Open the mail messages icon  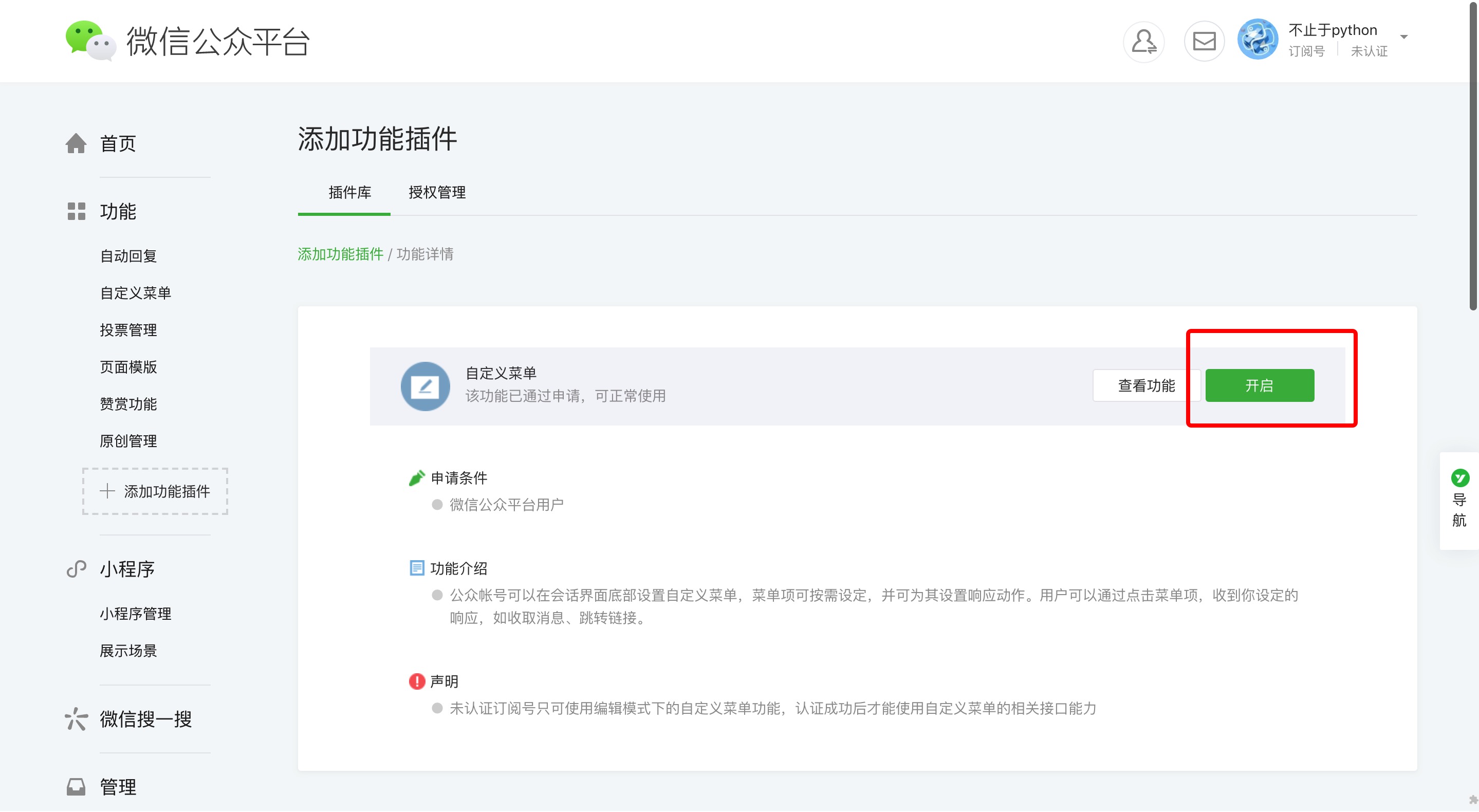click(x=1204, y=41)
